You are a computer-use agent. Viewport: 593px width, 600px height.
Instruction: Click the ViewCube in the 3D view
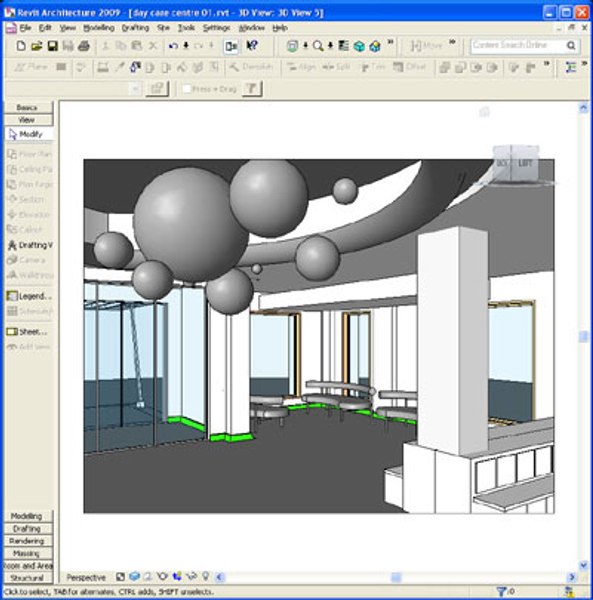pyautogui.click(x=516, y=165)
